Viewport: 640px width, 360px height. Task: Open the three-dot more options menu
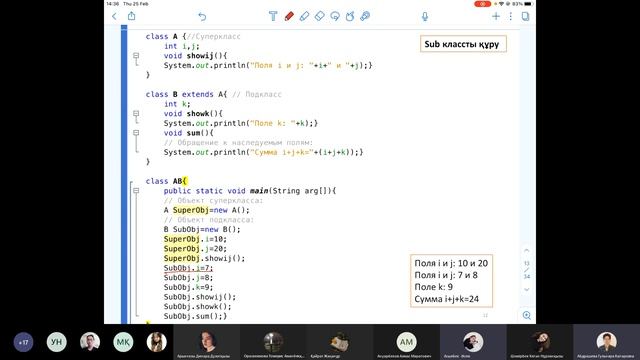[x=510, y=16]
